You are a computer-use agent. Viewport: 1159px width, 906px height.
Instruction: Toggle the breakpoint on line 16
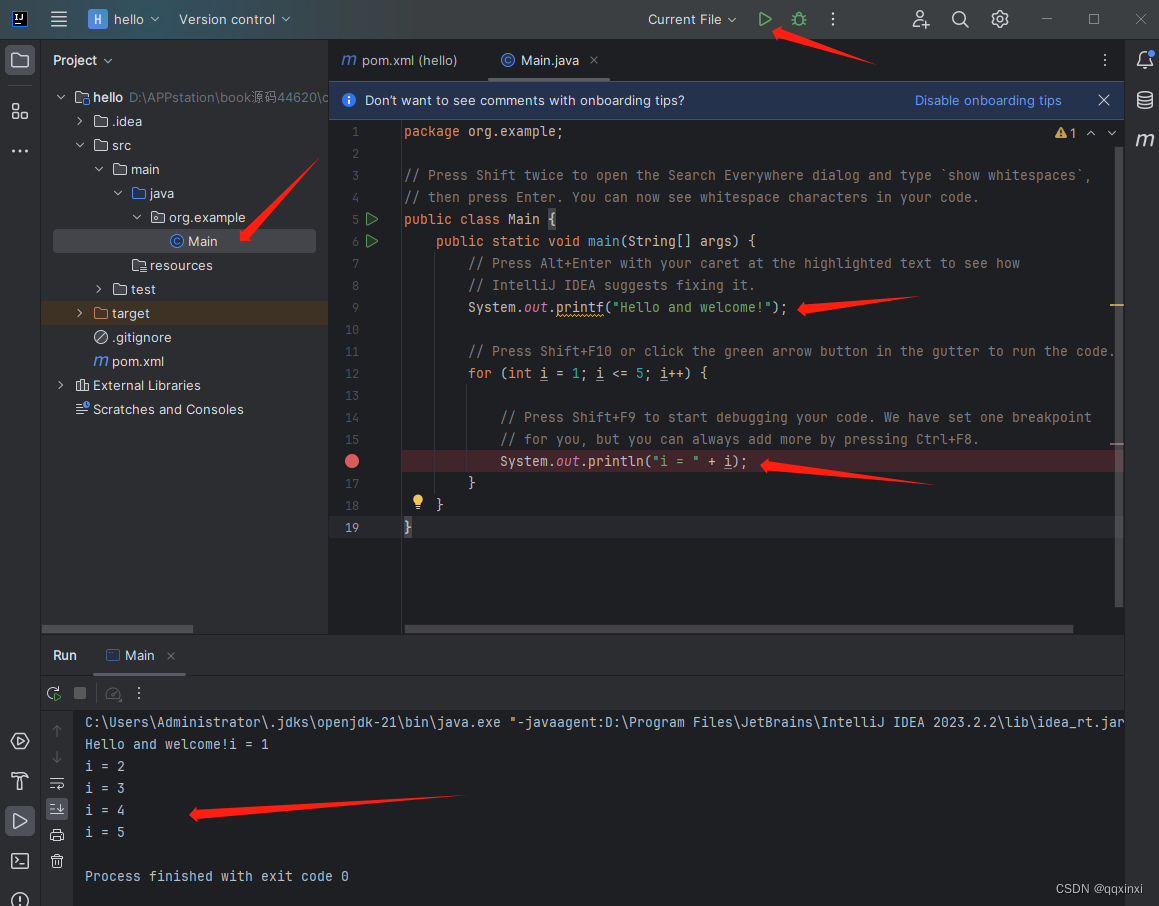pos(352,461)
